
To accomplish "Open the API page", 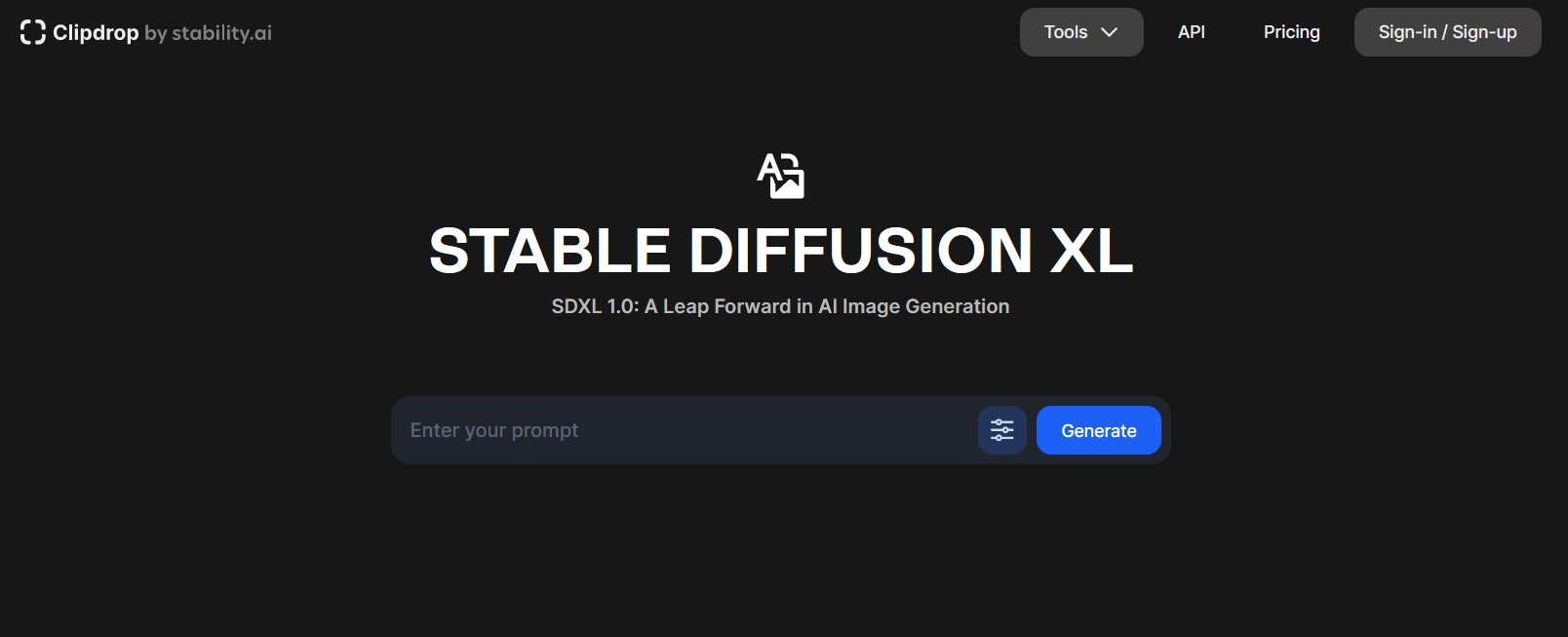I will 1192,32.
